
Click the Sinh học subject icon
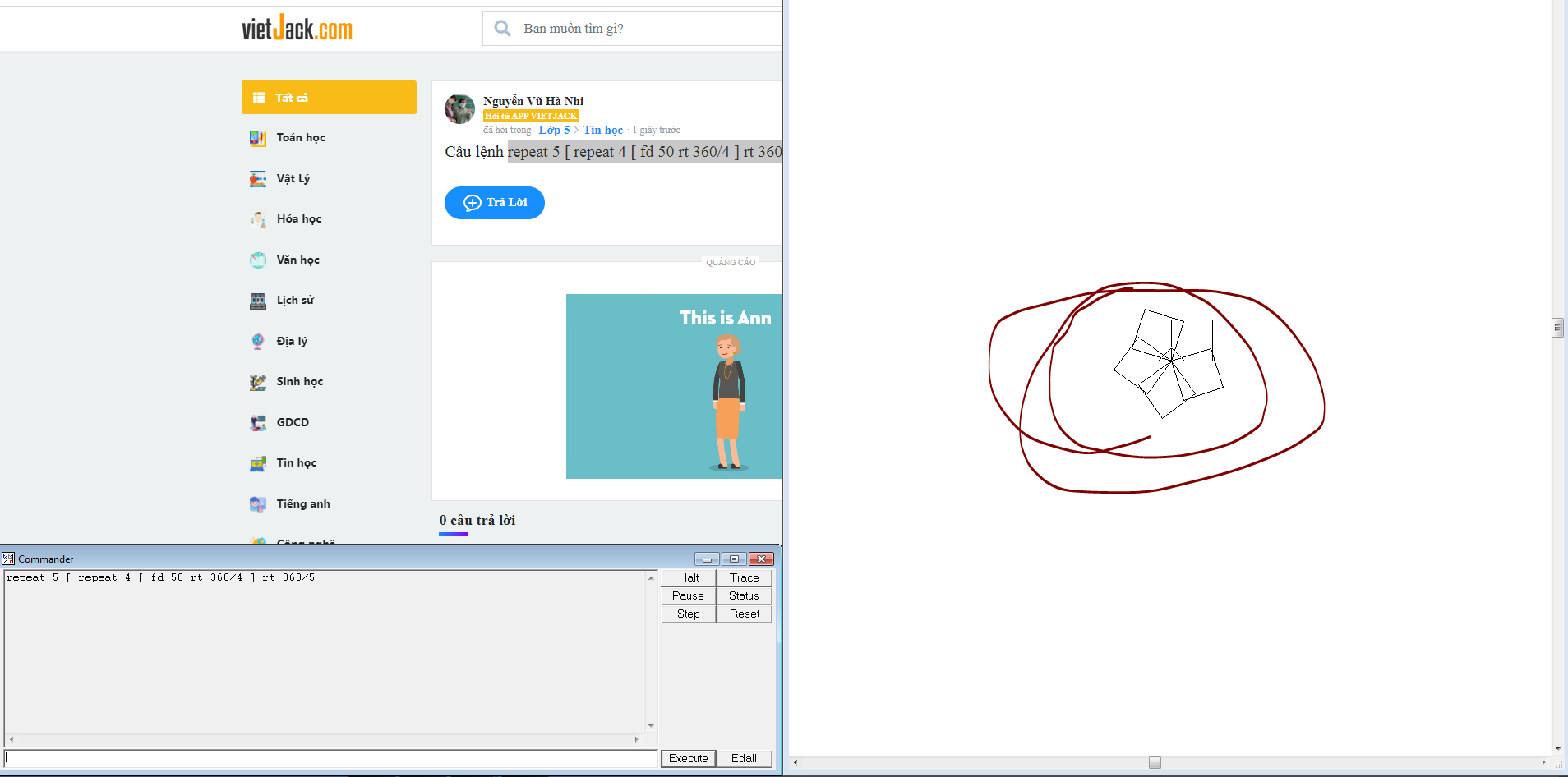[x=257, y=382]
